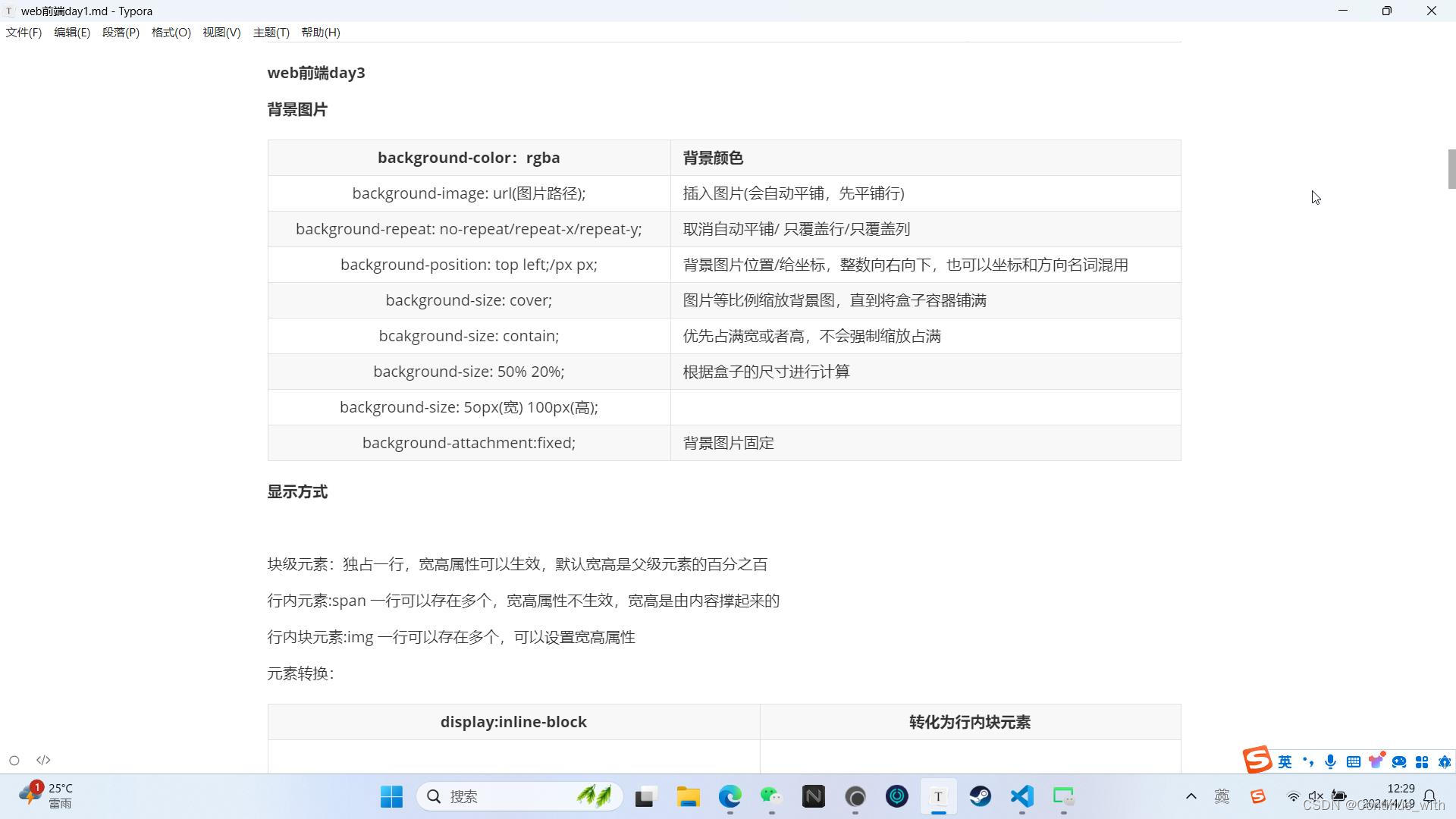The width and height of the screenshot is (1456, 819).
Task: Toggle the sidebar circle icon at bottom-left
Action: [14, 760]
